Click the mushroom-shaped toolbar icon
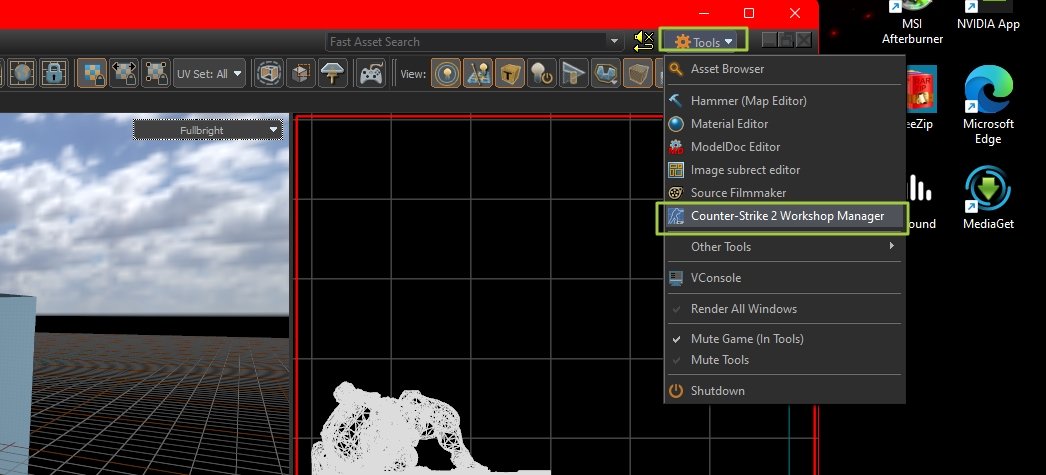Screen dimensions: 1046x475 click(x=332, y=74)
